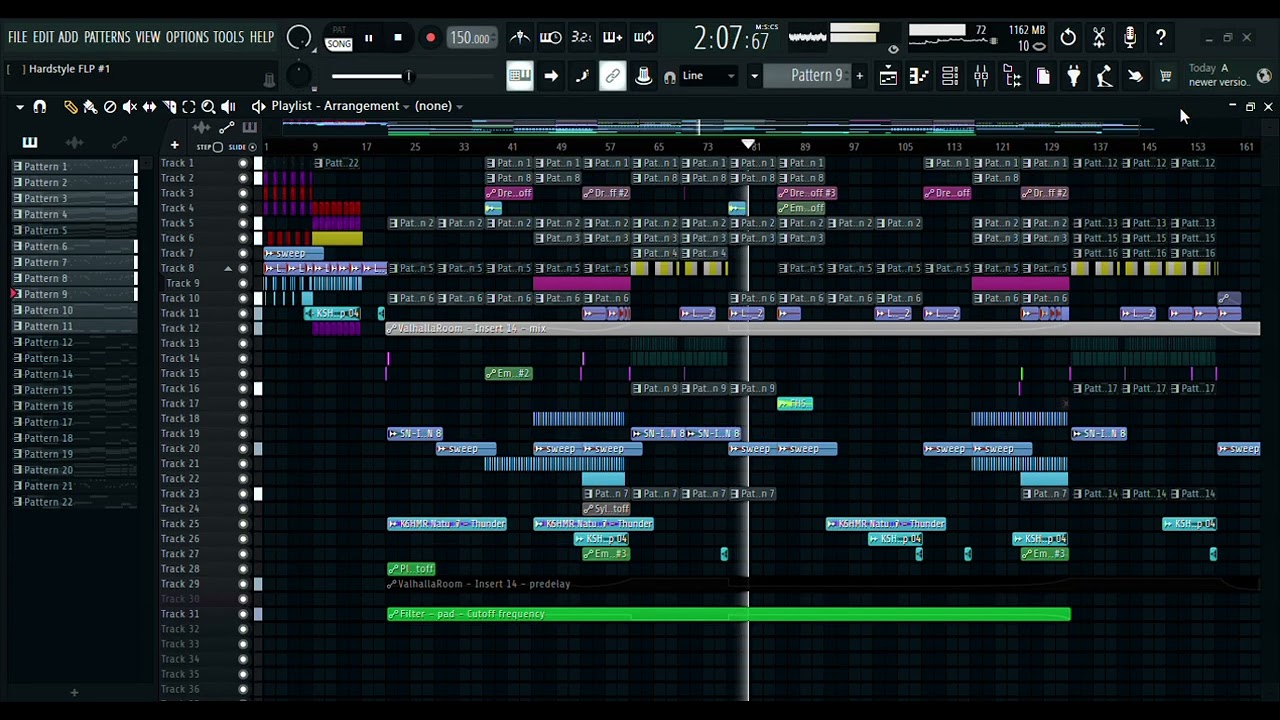This screenshot has height=720, width=1280.
Task: Toggle the playlist snap magnet
Action: coord(40,106)
